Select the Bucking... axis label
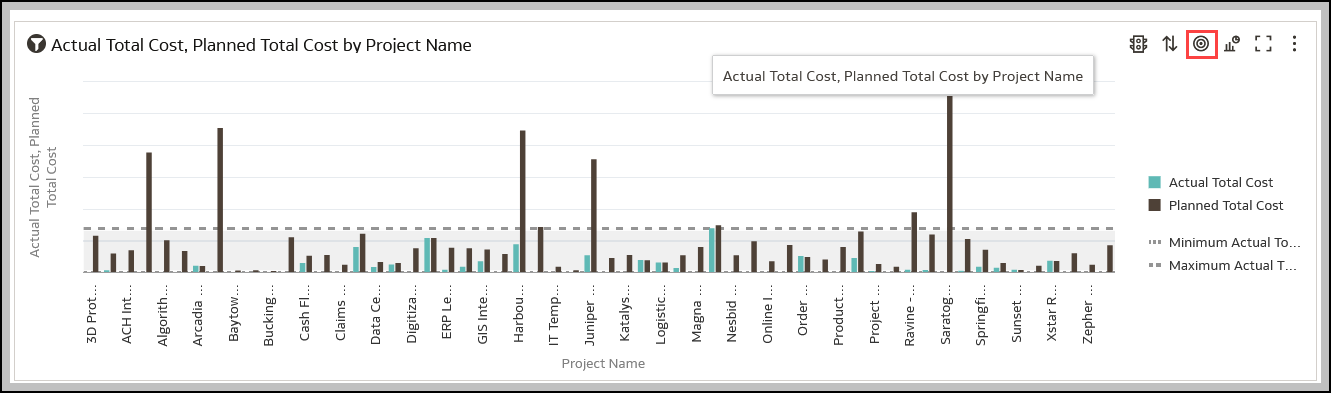The height and width of the screenshot is (393, 1331). coord(270,314)
